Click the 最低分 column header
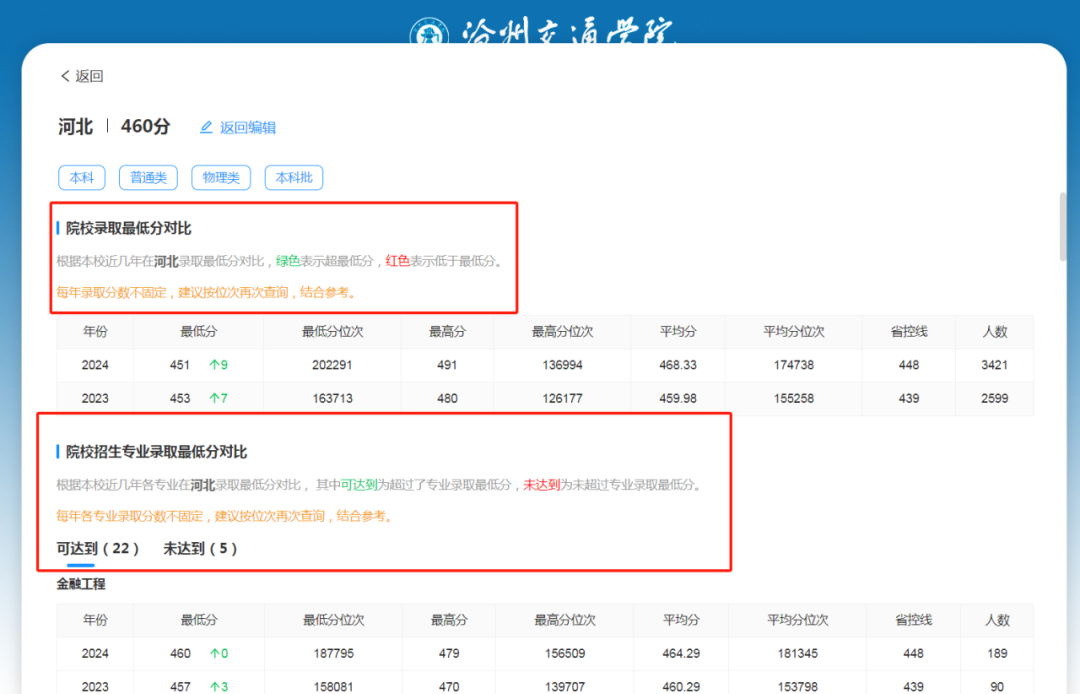The width and height of the screenshot is (1080, 694). [x=198, y=331]
